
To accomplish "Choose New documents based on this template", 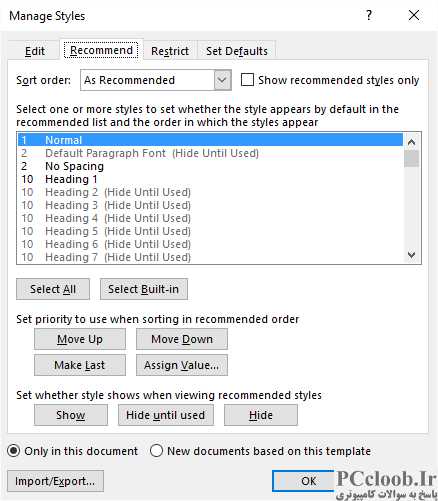I will pos(156,451).
